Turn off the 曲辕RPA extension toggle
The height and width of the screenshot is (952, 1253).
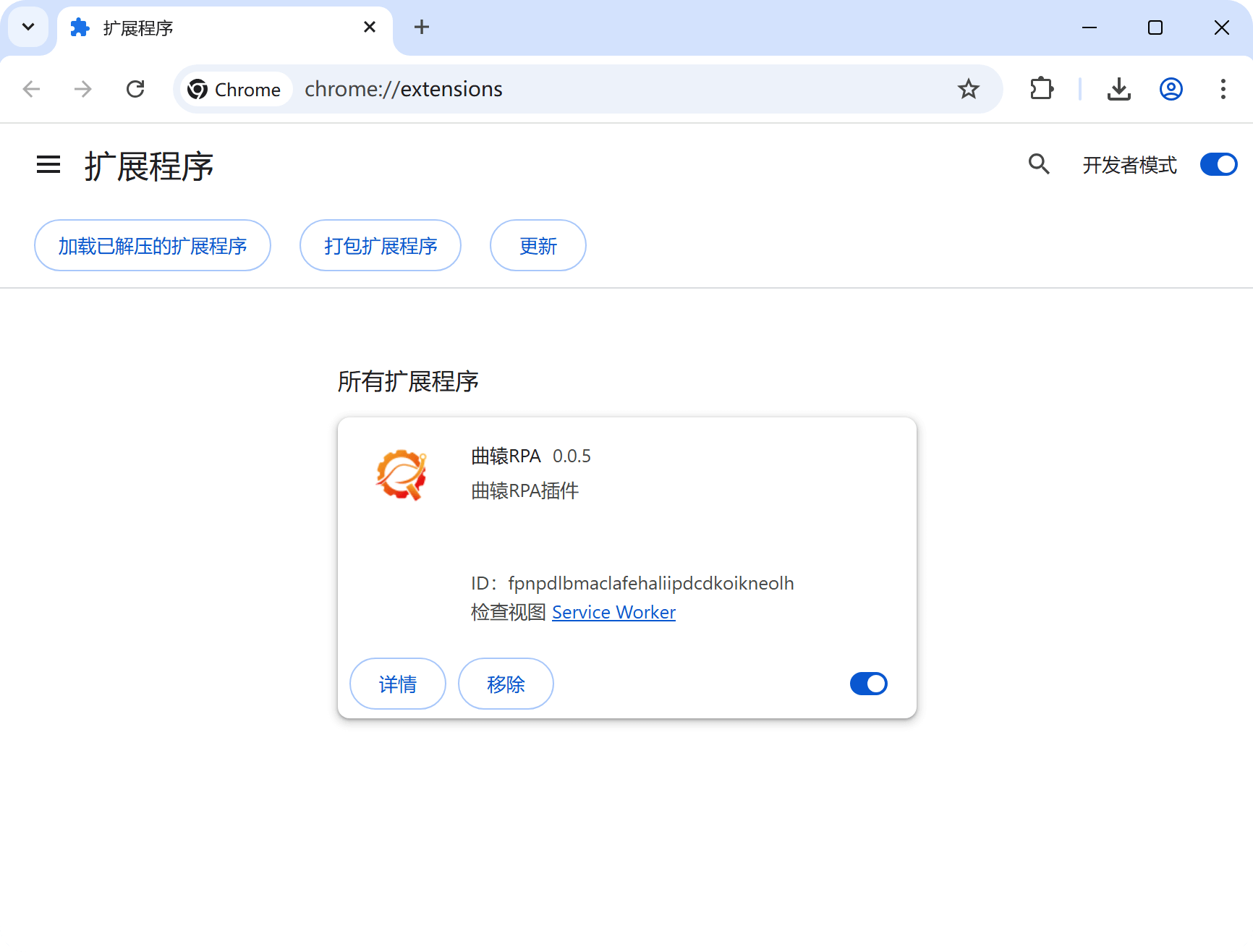click(868, 683)
